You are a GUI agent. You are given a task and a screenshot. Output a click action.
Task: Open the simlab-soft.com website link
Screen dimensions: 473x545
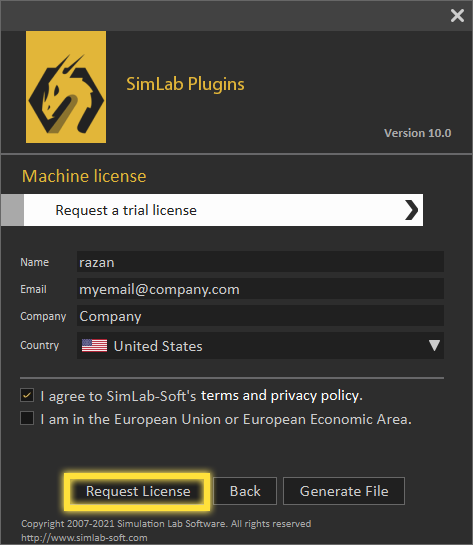pos(84,538)
